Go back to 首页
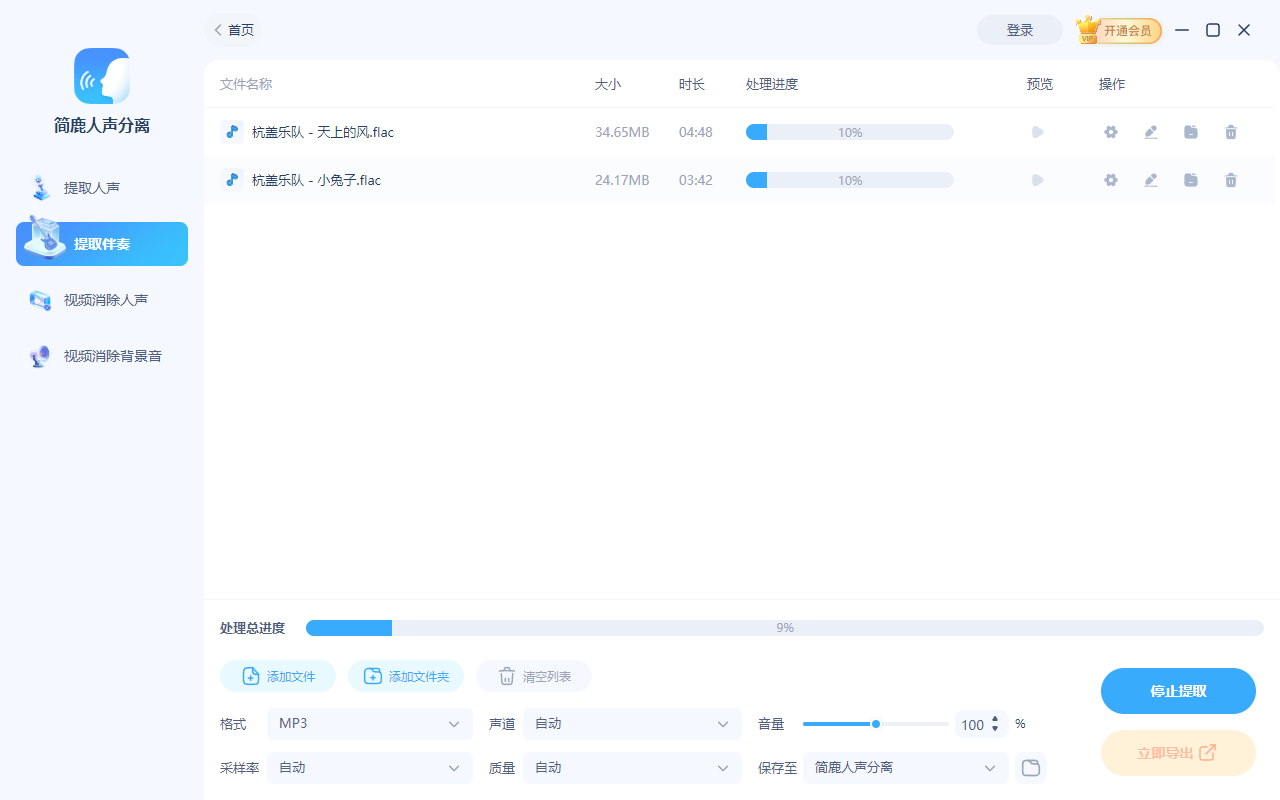 pos(233,30)
